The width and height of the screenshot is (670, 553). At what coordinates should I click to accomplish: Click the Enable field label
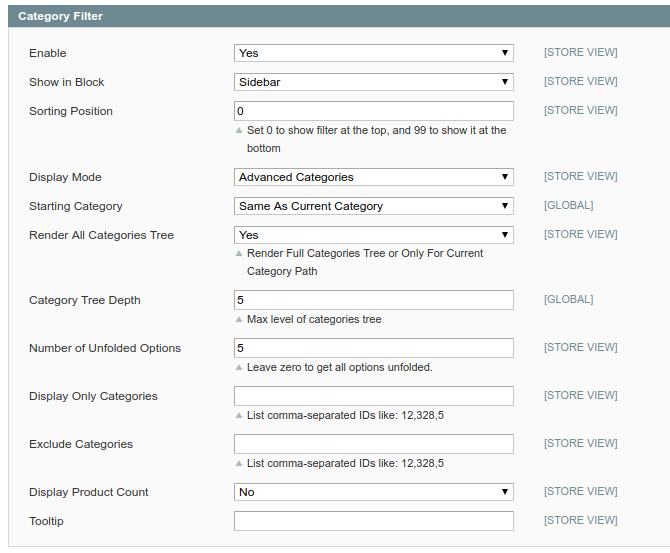pyautogui.click(x=48, y=53)
